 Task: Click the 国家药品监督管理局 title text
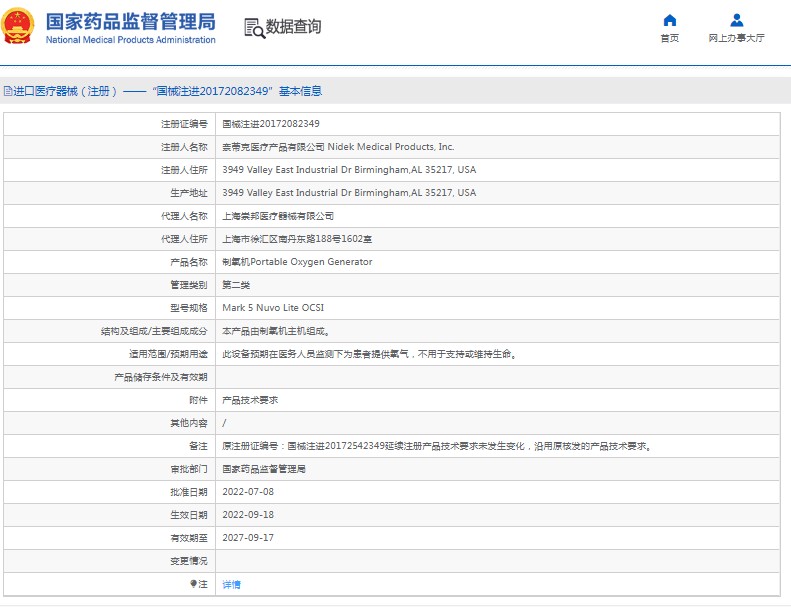pos(130,21)
